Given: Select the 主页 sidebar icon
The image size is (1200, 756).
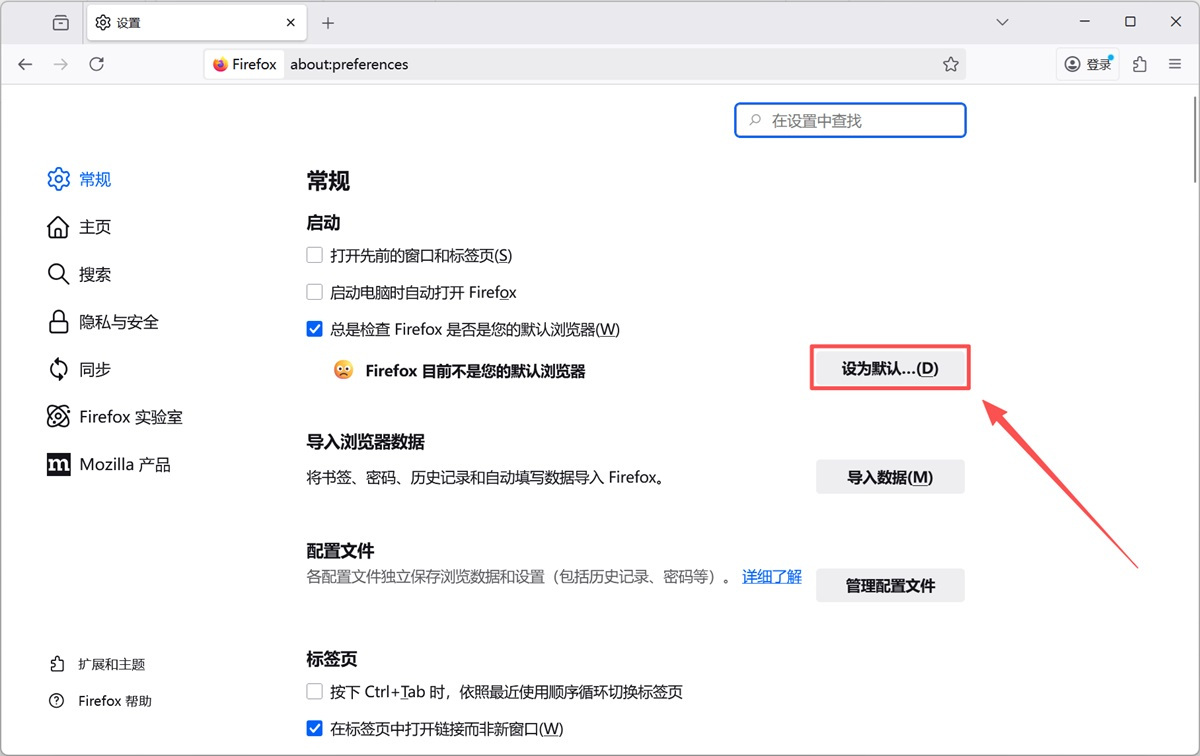Looking at the screenshot, I should (57, 227).
